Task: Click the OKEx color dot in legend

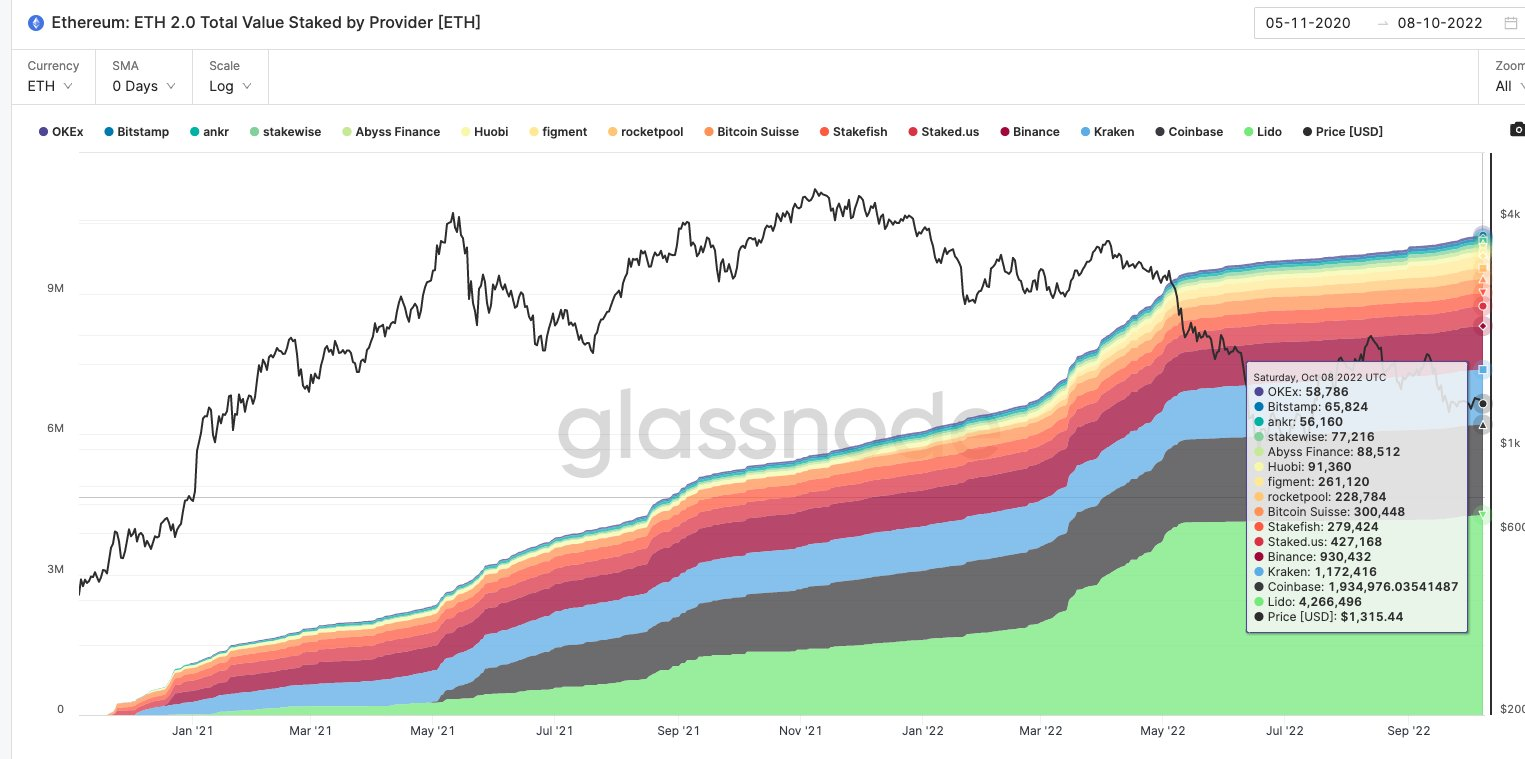Action: (x=43, y=132)
